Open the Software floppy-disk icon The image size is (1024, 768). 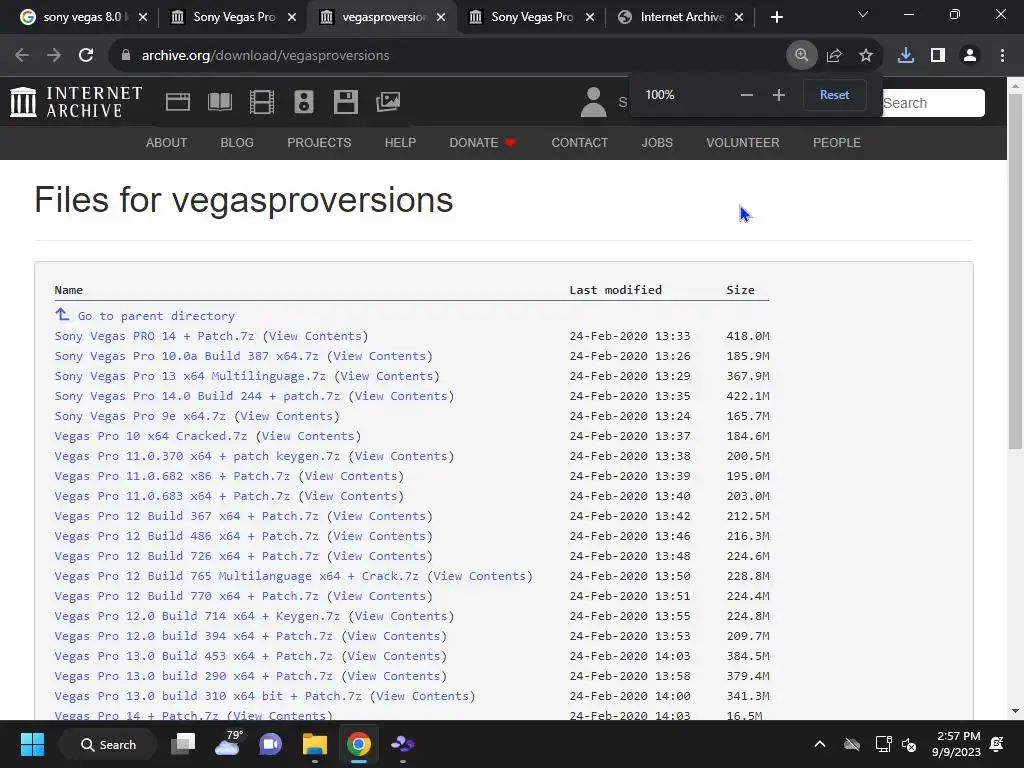click(345, 102)
